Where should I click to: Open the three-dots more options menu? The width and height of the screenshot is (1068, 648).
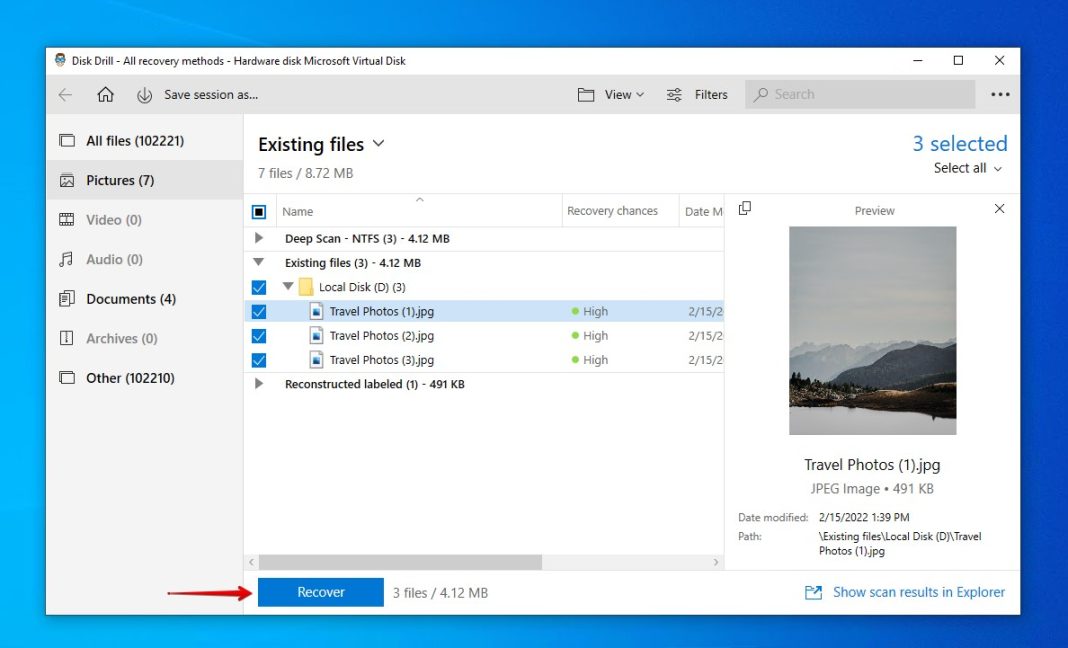pyautogui.click(x=1000, y=95)
